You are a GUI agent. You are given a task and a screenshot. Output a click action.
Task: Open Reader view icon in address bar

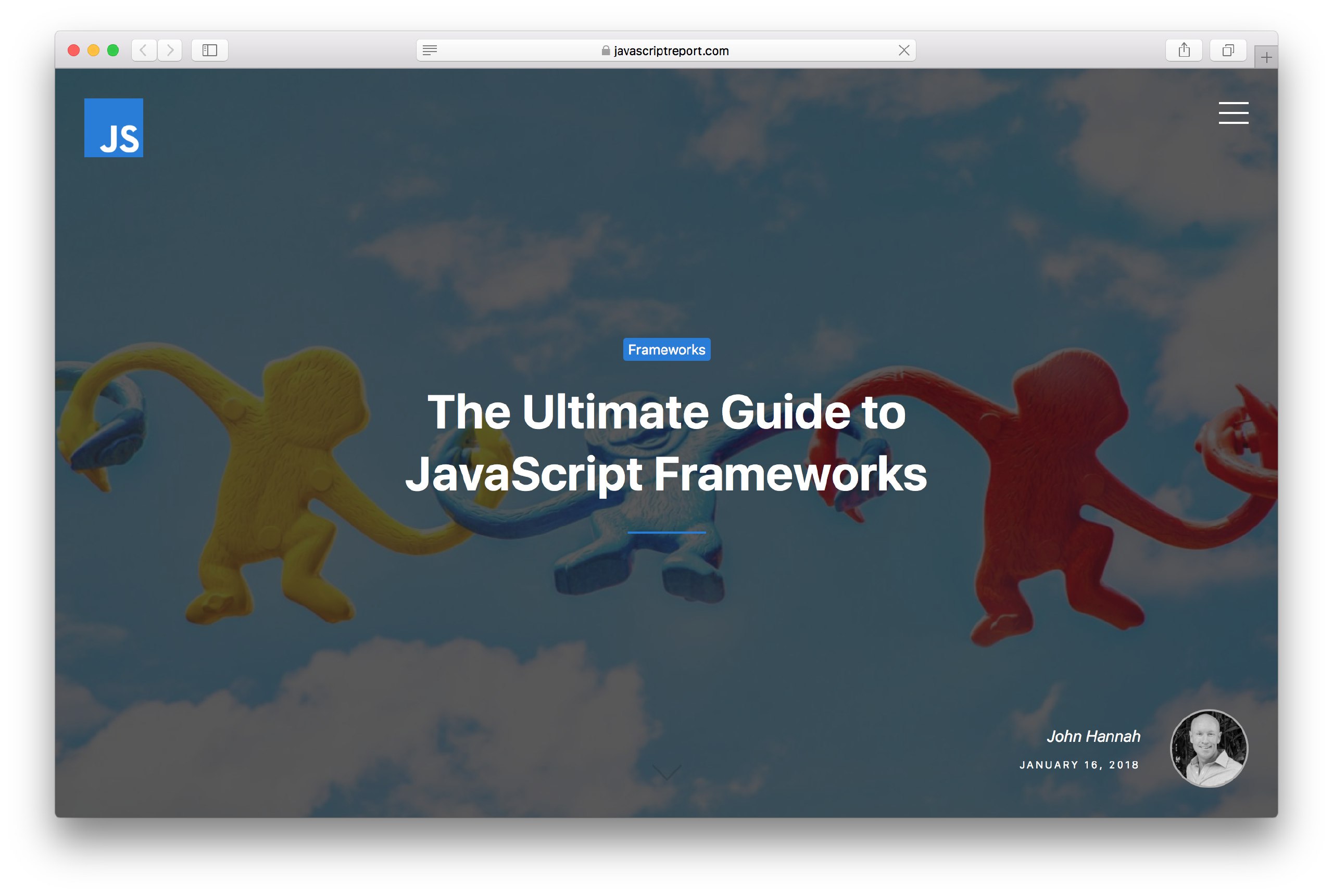pyautogui.click(x=430, y=51)
